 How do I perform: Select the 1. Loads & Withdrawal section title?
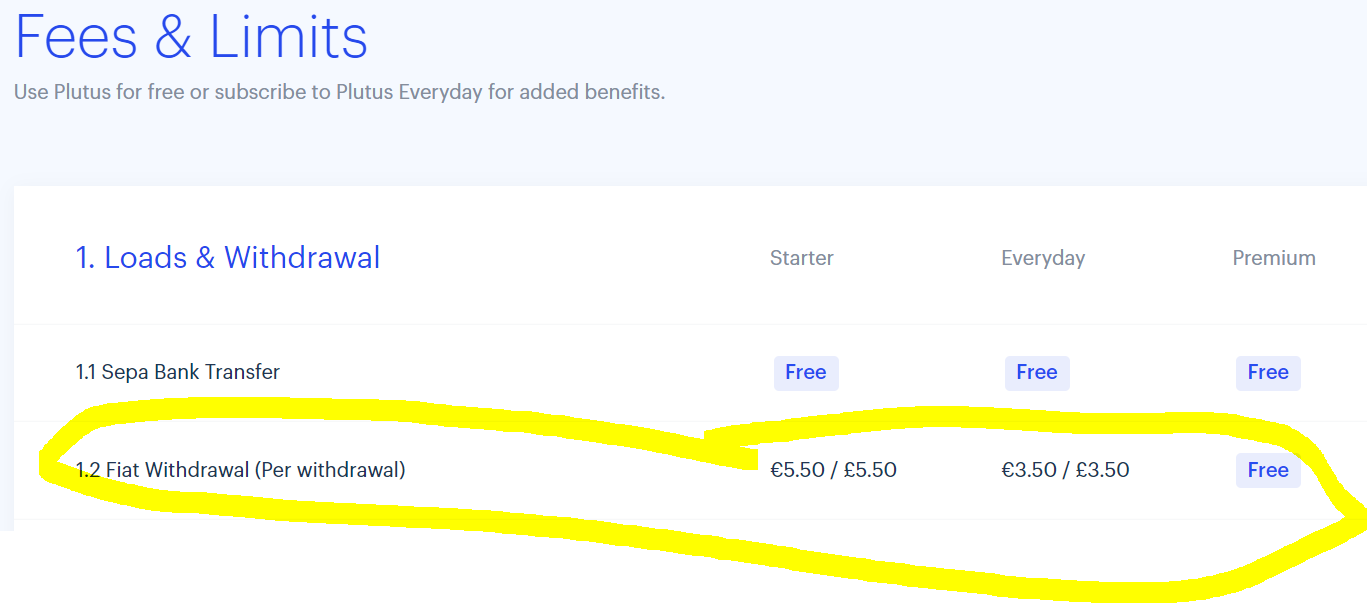[228, 258]
